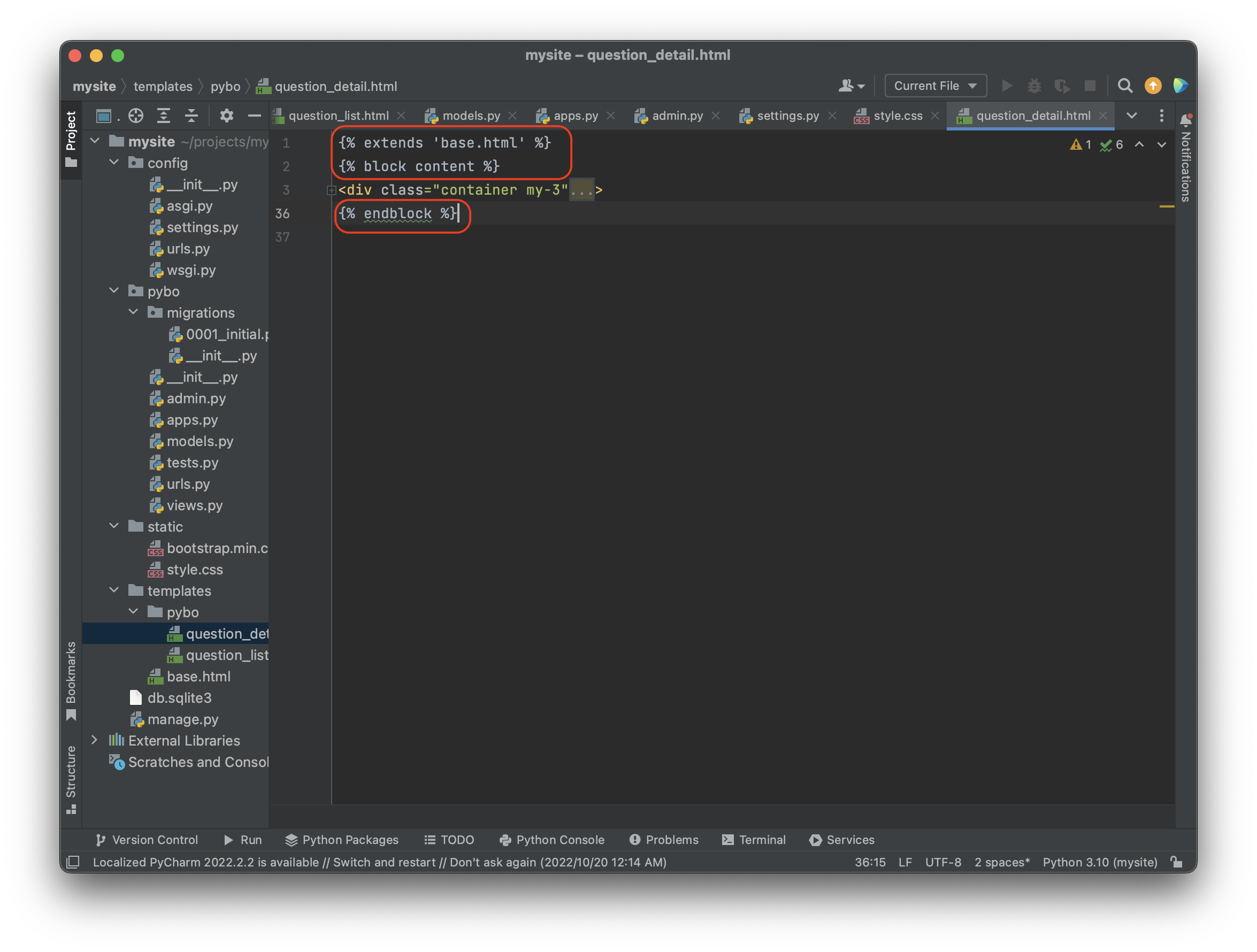Switch to the style.css editor tab
1257x952 pixels.
pyautogui.click(x=898, y=116)
